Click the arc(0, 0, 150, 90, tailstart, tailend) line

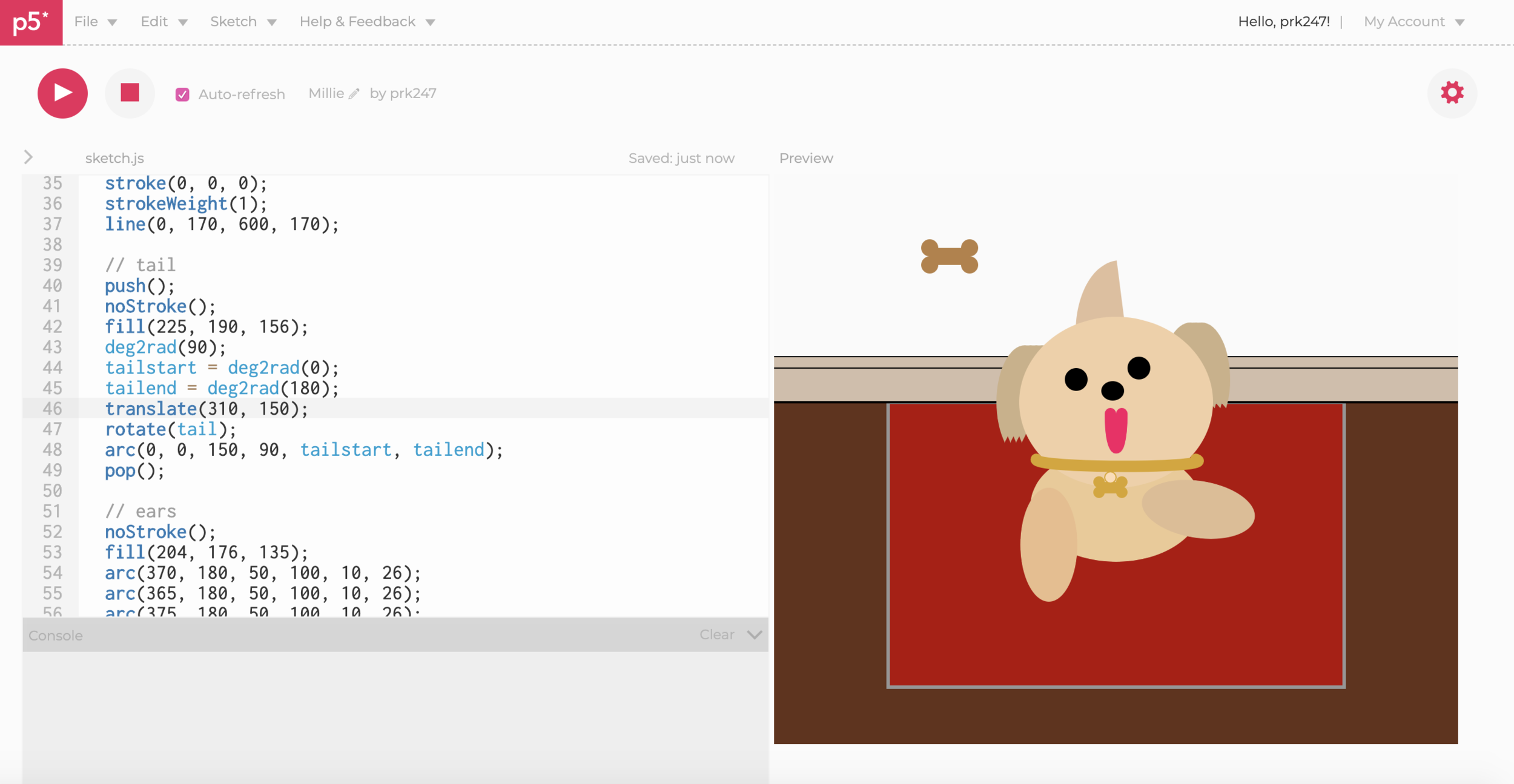[303, 450]
